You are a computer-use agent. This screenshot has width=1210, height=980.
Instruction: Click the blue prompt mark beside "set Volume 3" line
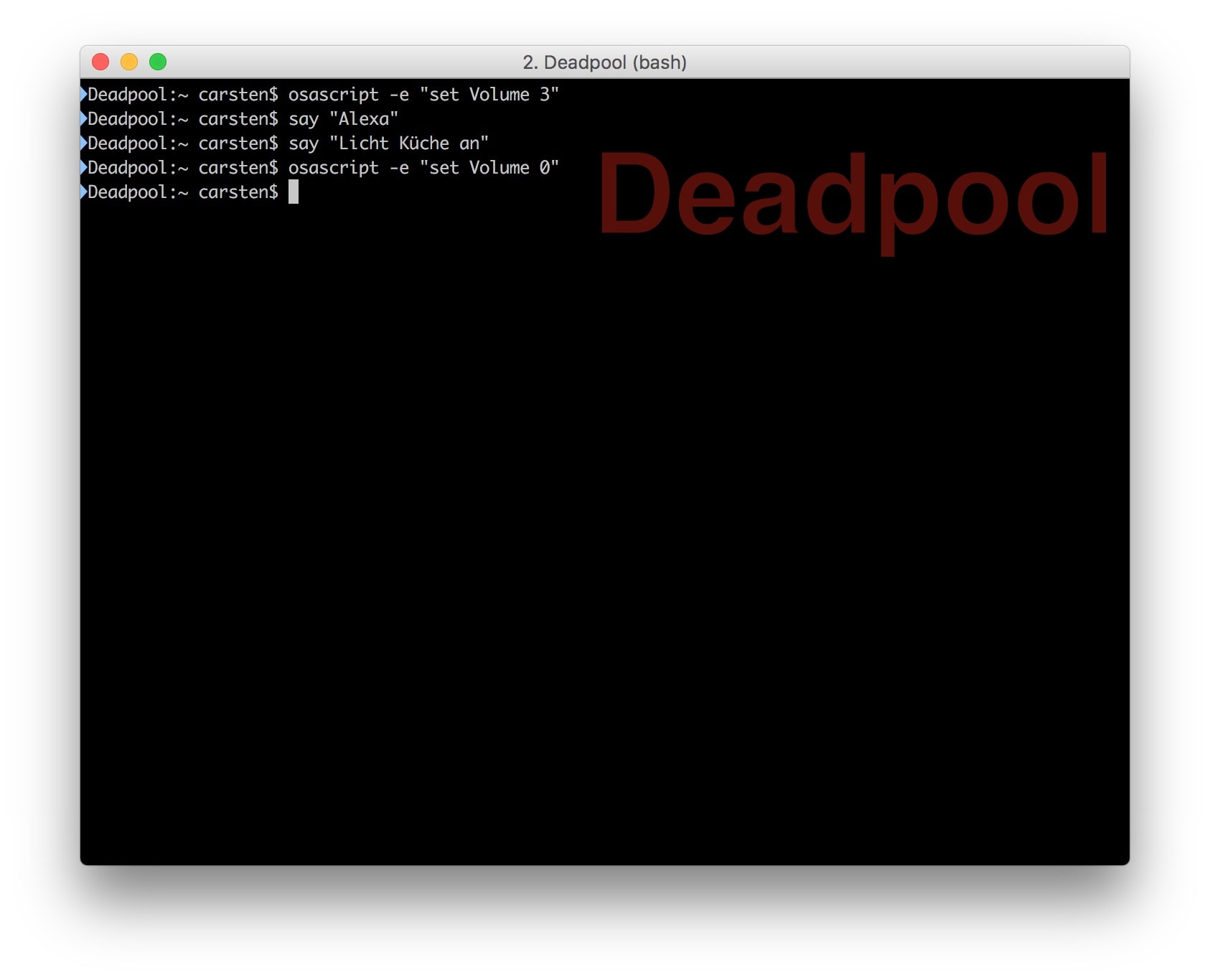[84, 94]
